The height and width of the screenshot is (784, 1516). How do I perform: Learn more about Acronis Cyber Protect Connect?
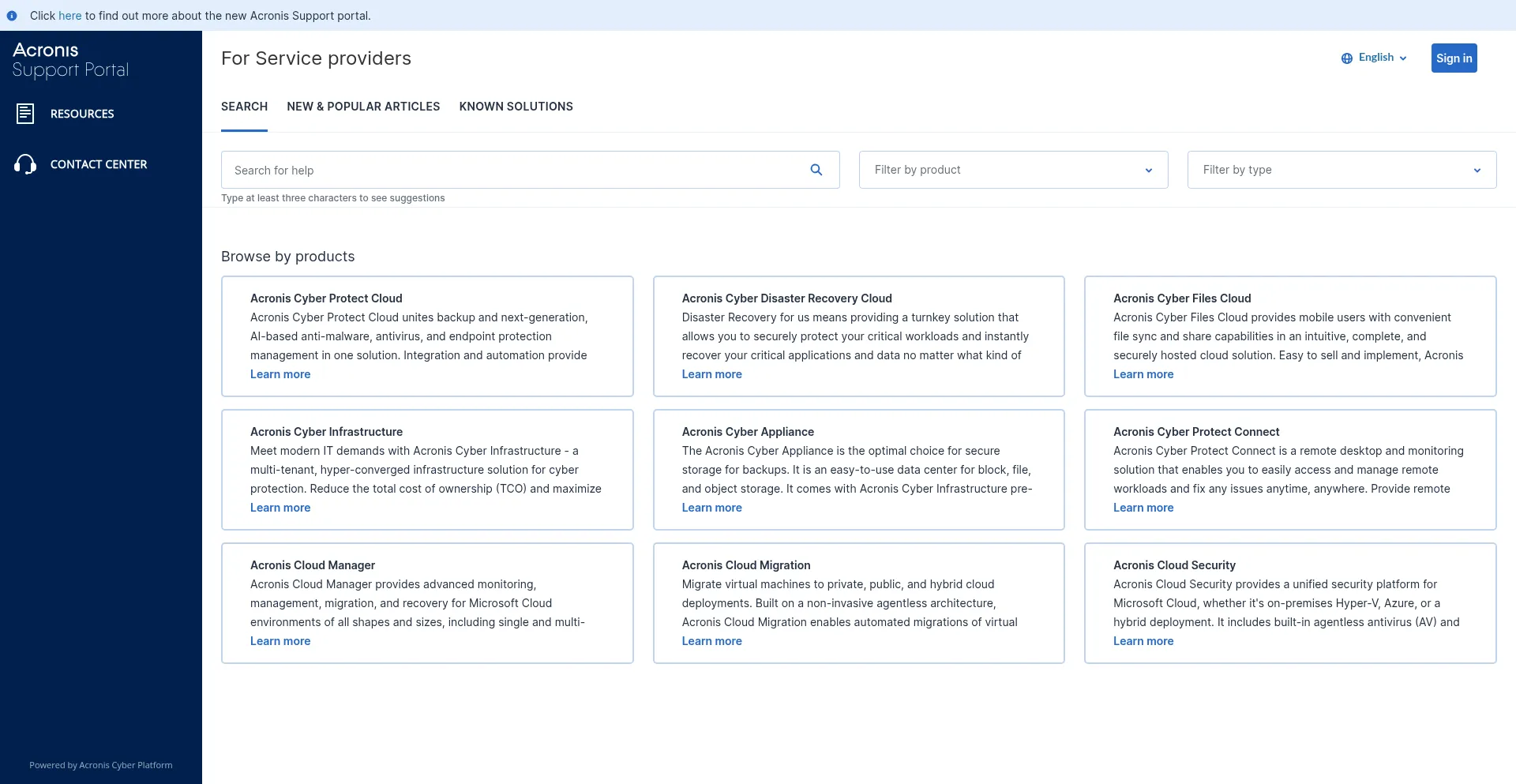pyautogui.click(x=1143, y=508)
